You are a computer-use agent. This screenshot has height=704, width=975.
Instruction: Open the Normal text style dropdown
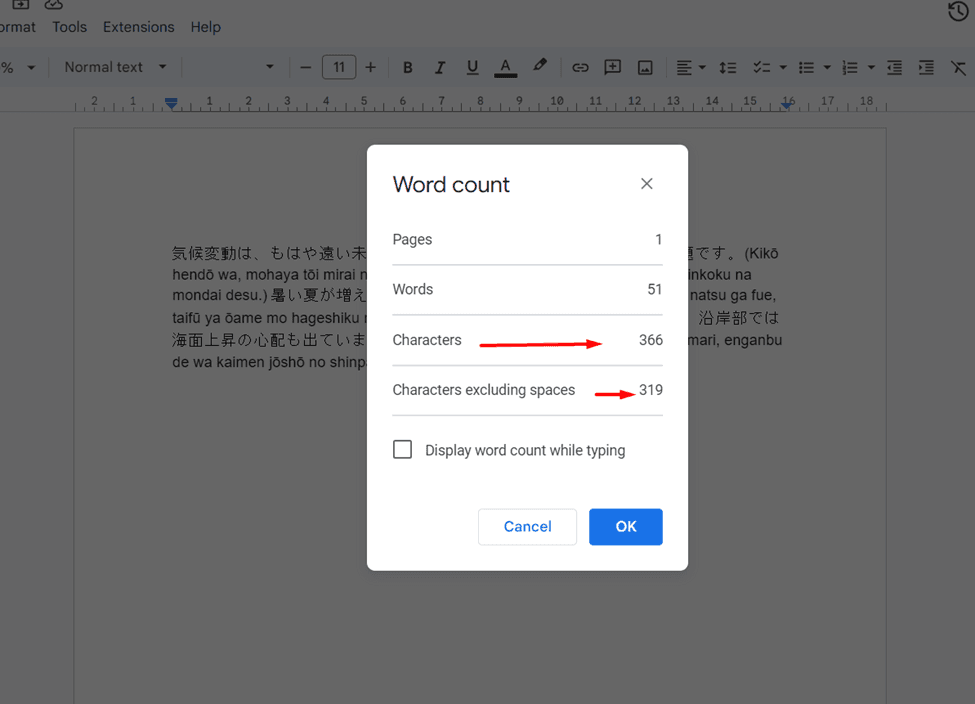pyautogui.click(x=116, y=67)
